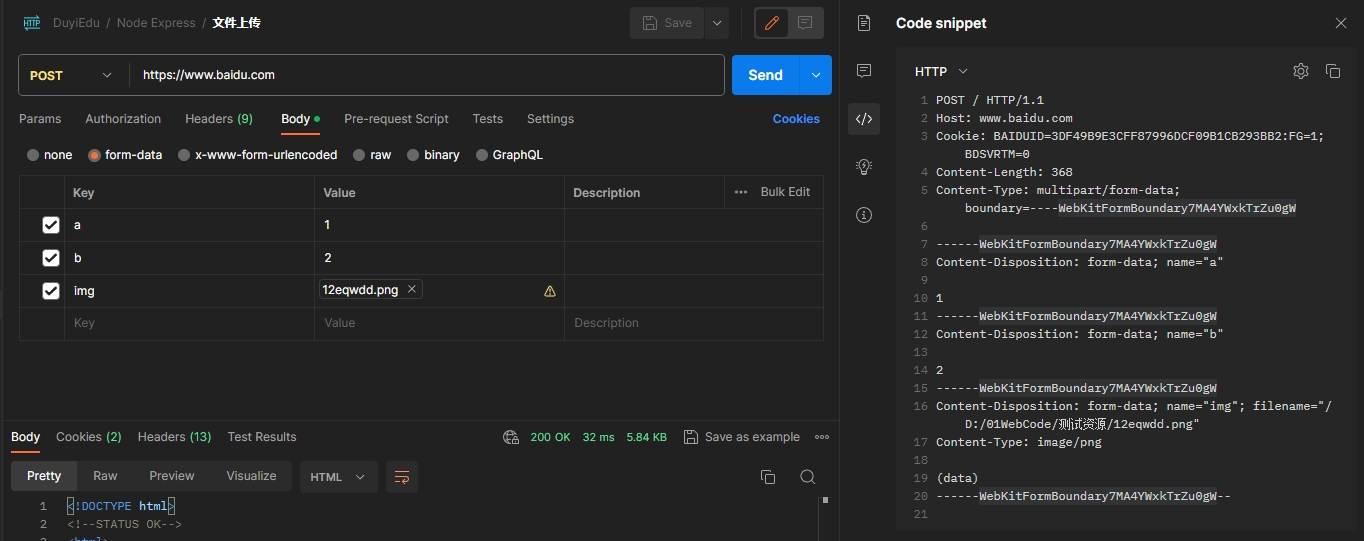
Task: Uncheck the row for key a
Action: coord(51,225)
